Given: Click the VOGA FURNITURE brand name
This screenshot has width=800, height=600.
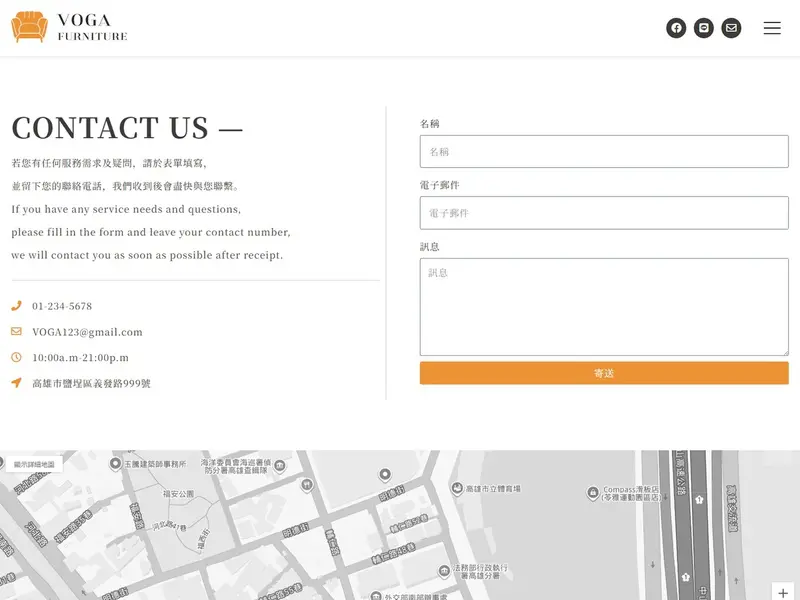Looking at the screenshot, I should click(x=92, y=27).
